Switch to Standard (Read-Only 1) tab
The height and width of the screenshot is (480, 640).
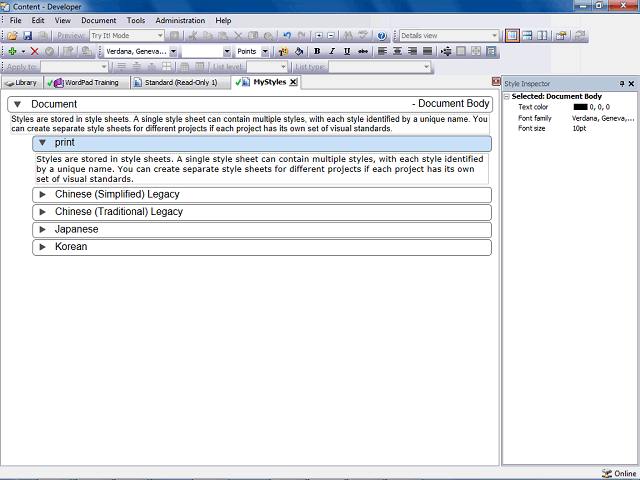(180, 82)
